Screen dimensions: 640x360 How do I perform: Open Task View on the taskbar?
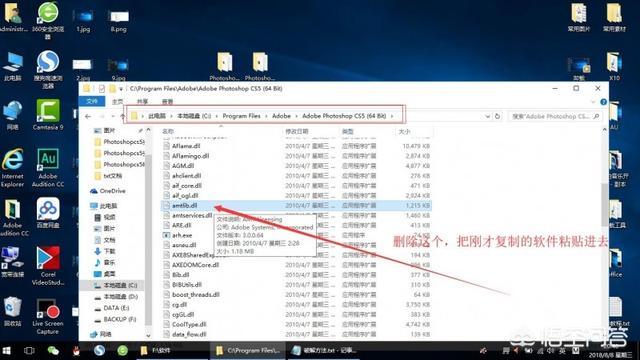click(29, 351)
